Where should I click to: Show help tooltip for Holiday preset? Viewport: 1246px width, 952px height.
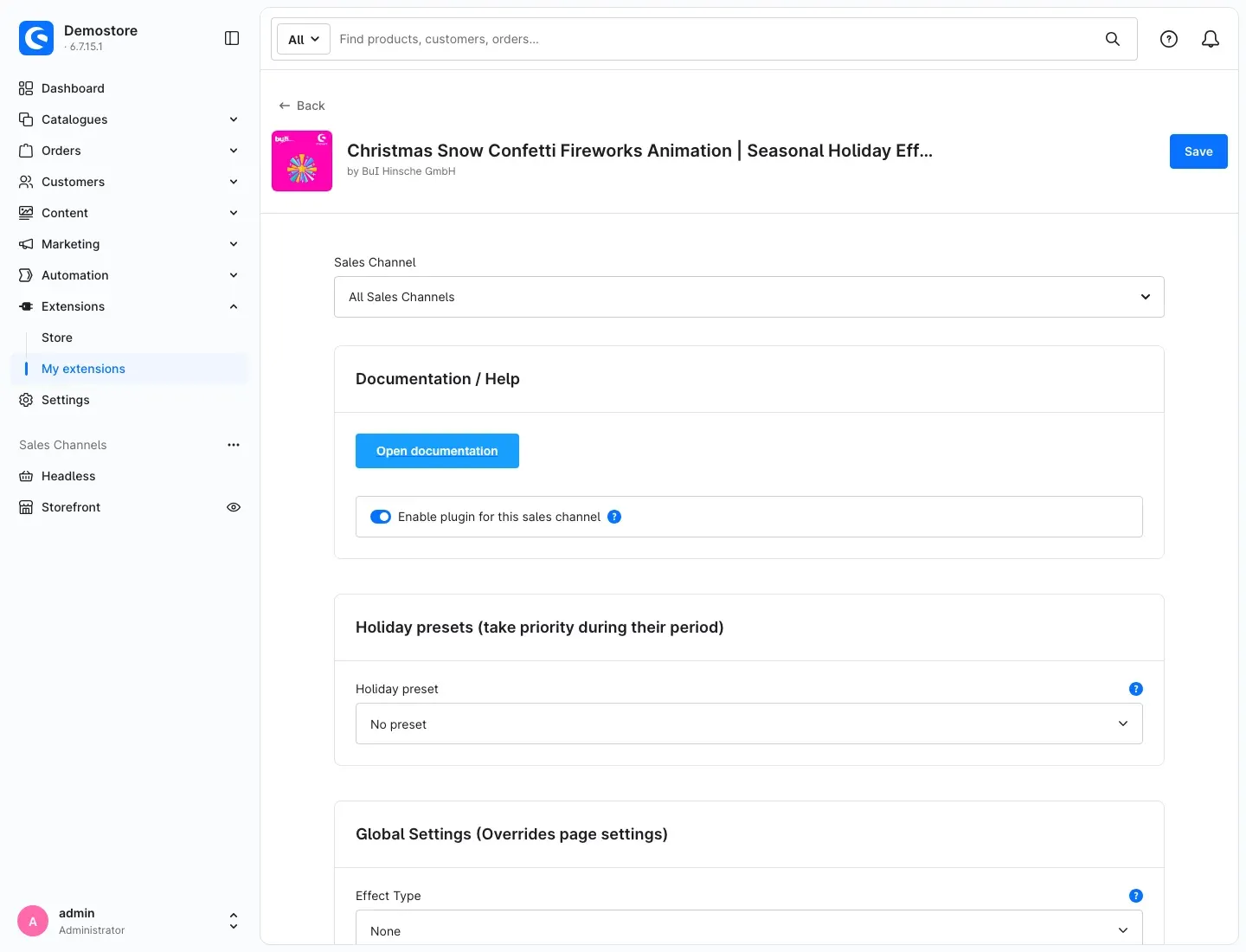[1136, 689]
